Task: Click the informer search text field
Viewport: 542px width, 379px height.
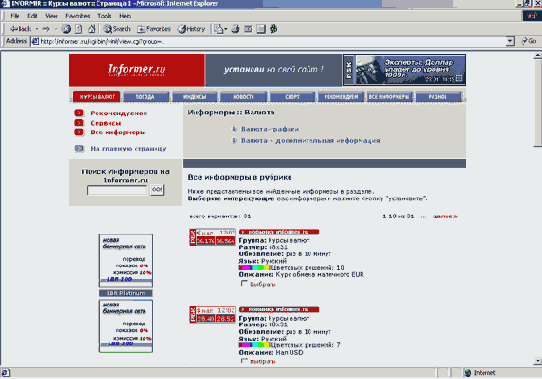Action: point(117,190)
